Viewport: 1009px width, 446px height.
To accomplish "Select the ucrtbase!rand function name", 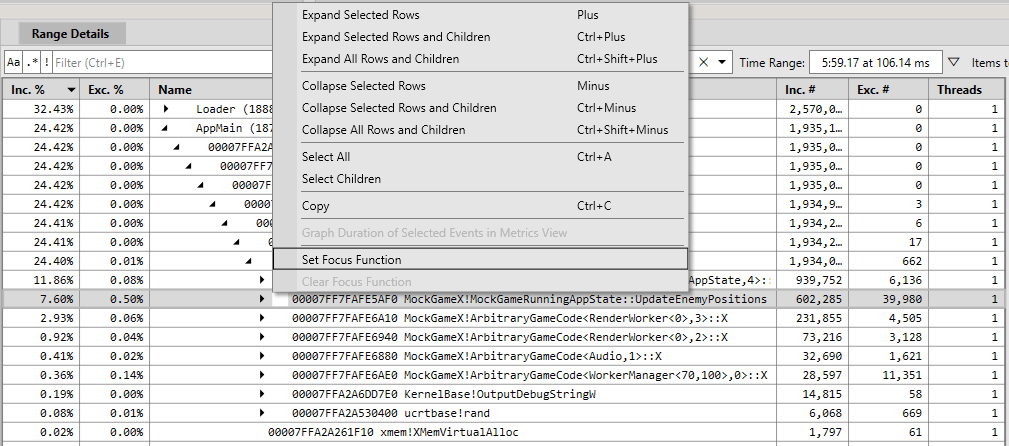I will pyautogui.click(x=447, y=413).
